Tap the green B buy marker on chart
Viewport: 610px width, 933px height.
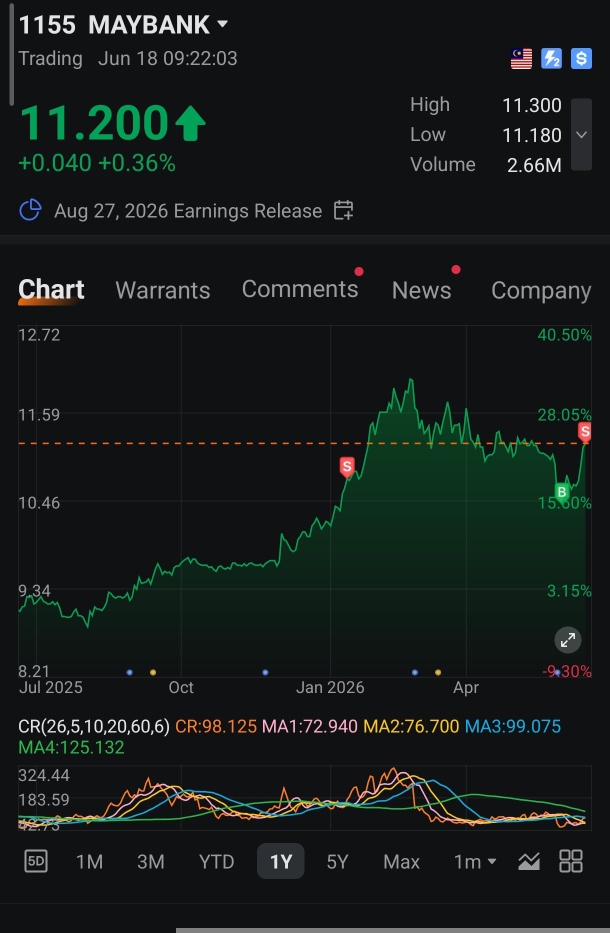click(562, 492)
